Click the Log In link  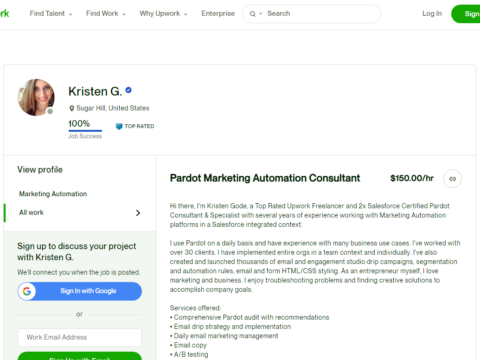pos(432,14)
